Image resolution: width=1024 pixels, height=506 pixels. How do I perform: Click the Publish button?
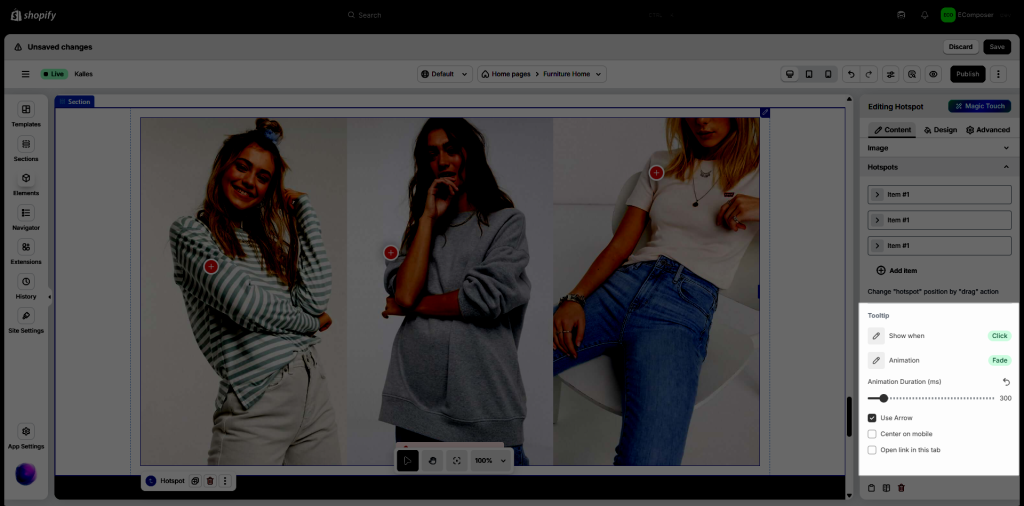click(967, 74)
